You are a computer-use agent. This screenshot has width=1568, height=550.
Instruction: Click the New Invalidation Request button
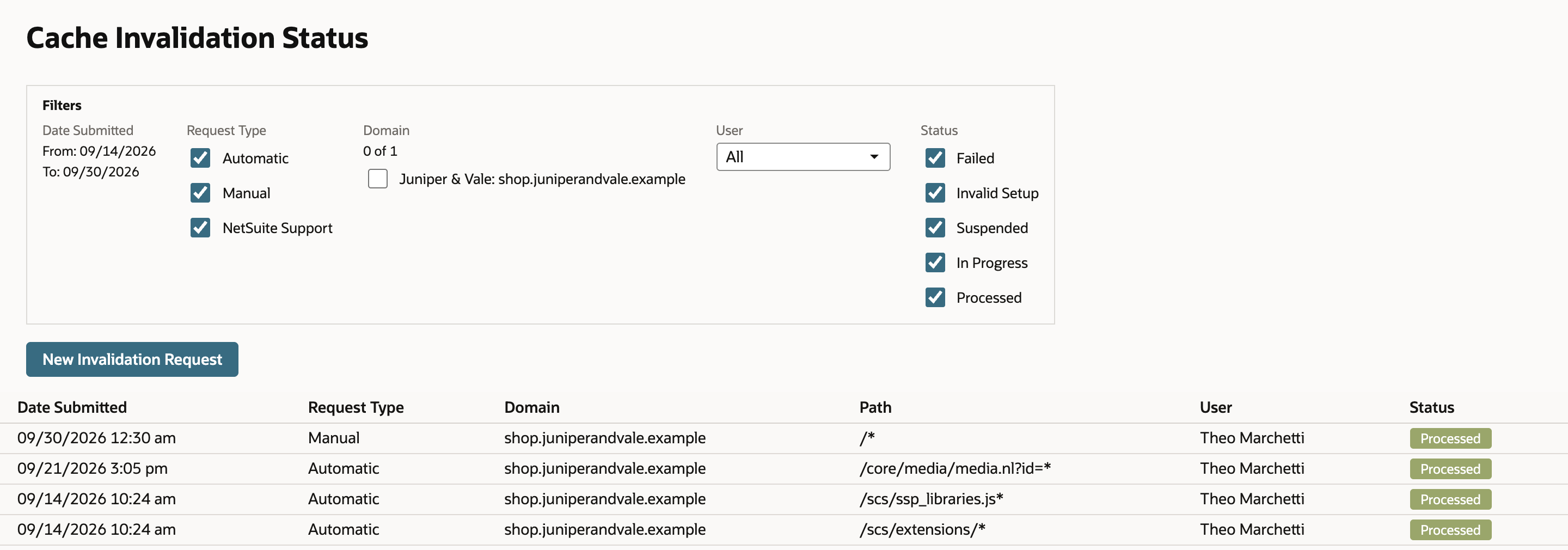pyautogui.click(x=132, y=359)
